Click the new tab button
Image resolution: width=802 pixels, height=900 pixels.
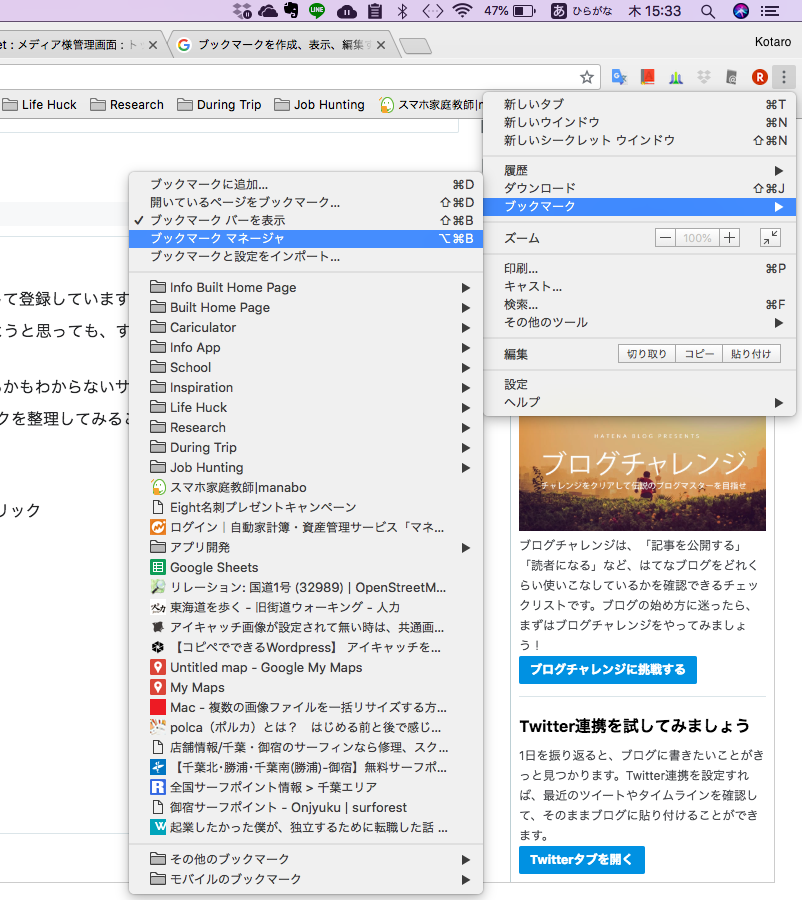click(415, 46)
